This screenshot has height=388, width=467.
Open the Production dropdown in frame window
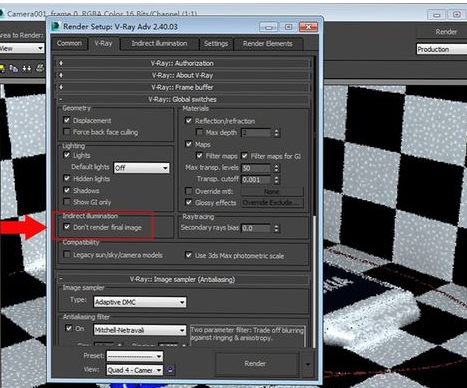pyautogui.click(x=442, y=49)
